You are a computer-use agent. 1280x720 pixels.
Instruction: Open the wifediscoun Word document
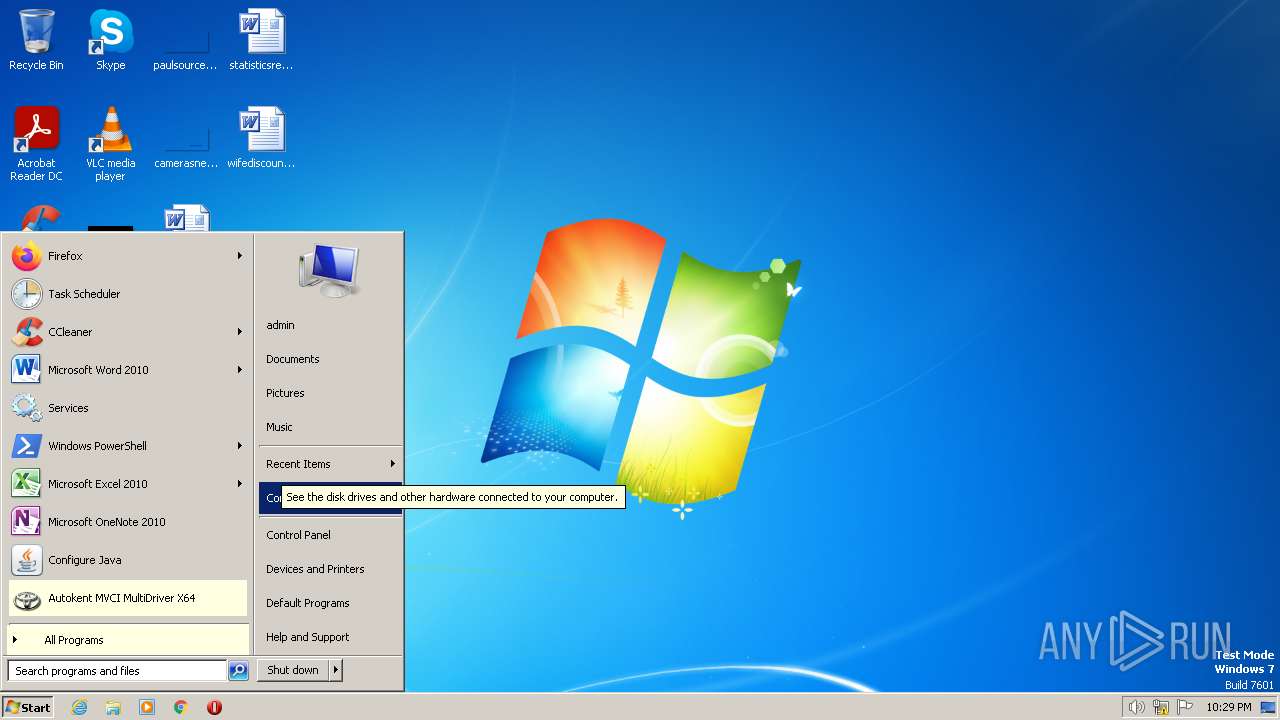tap(261, 138)
